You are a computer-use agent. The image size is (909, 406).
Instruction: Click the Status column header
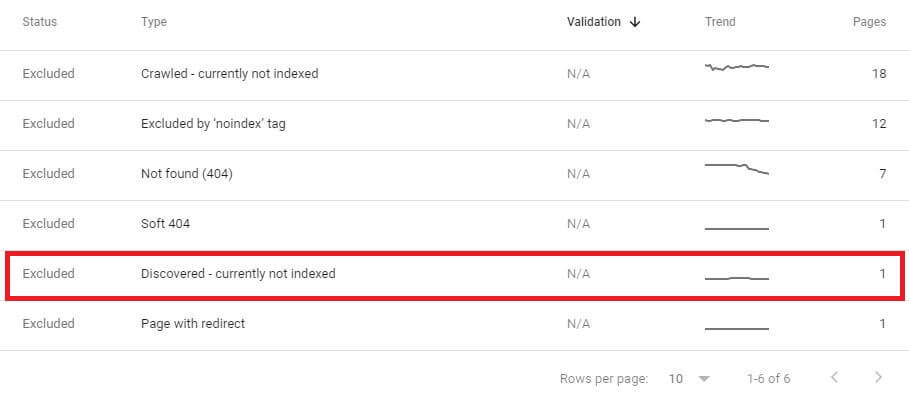point(39,22)
